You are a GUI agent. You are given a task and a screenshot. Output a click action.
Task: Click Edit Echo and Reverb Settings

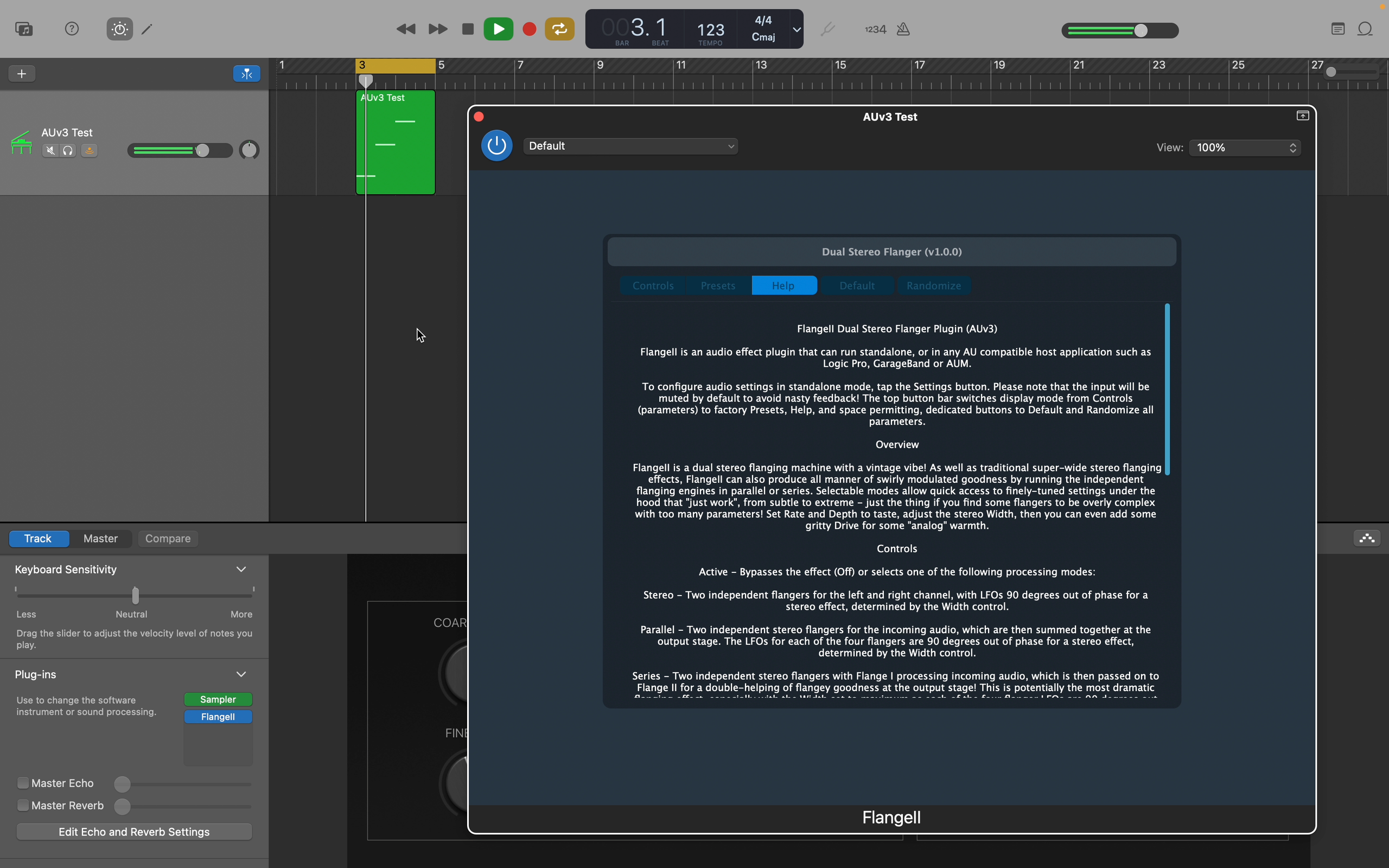[133, 832]
